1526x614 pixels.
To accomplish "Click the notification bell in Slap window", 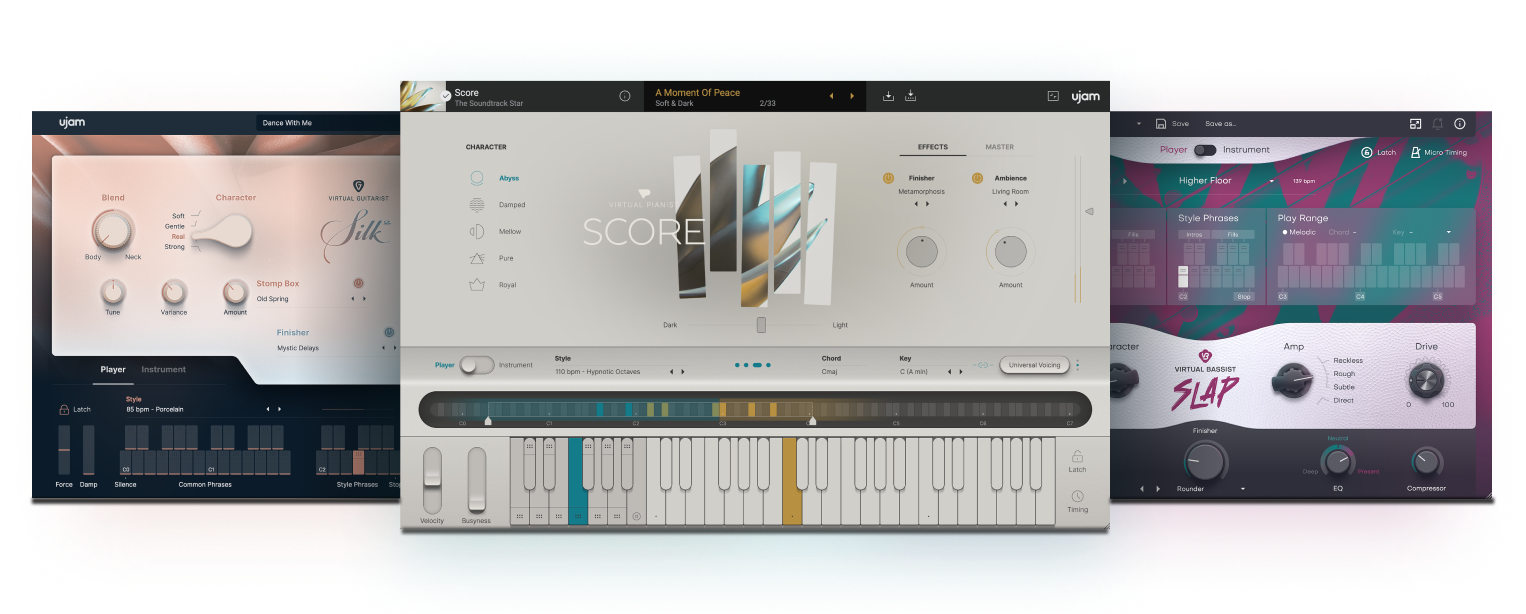I will pyautogui.click(x=1438, y=124).
